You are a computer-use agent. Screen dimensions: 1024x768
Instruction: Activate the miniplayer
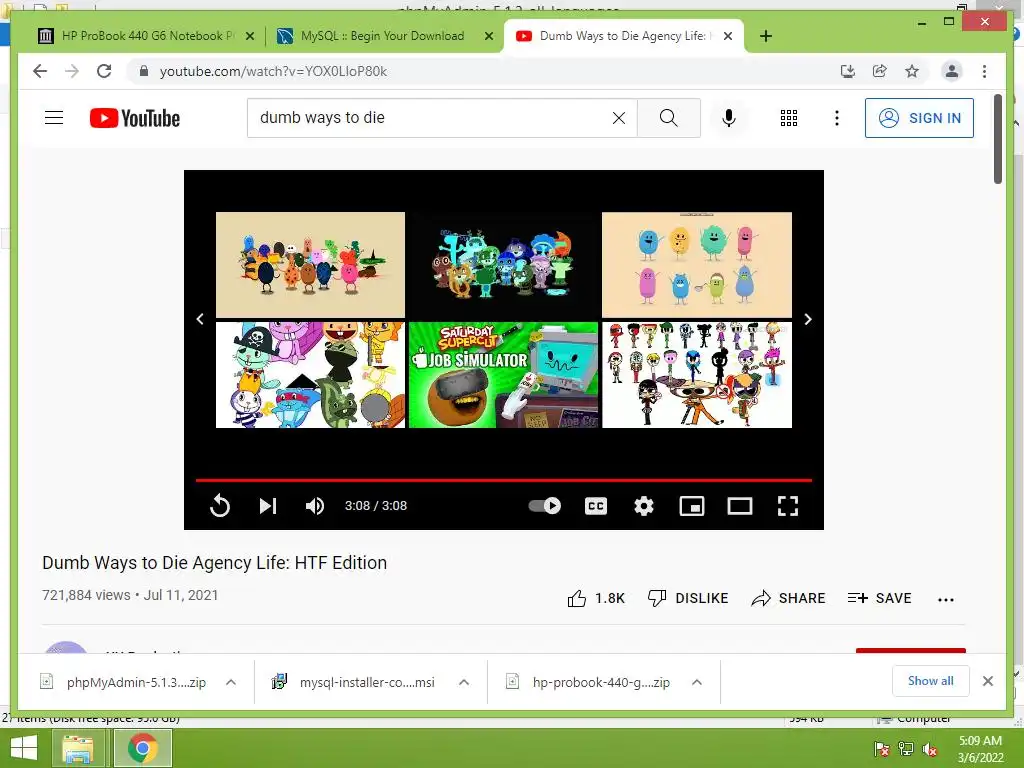click(692, 505)
